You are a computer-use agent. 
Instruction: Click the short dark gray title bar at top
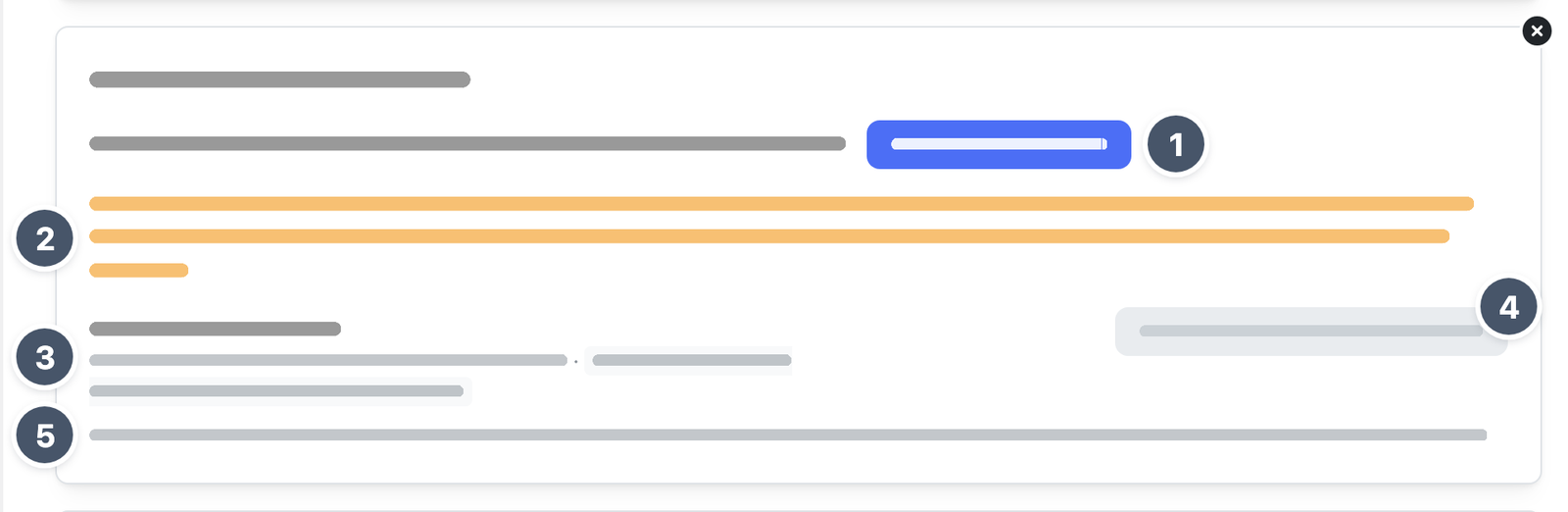coord(279,79)
